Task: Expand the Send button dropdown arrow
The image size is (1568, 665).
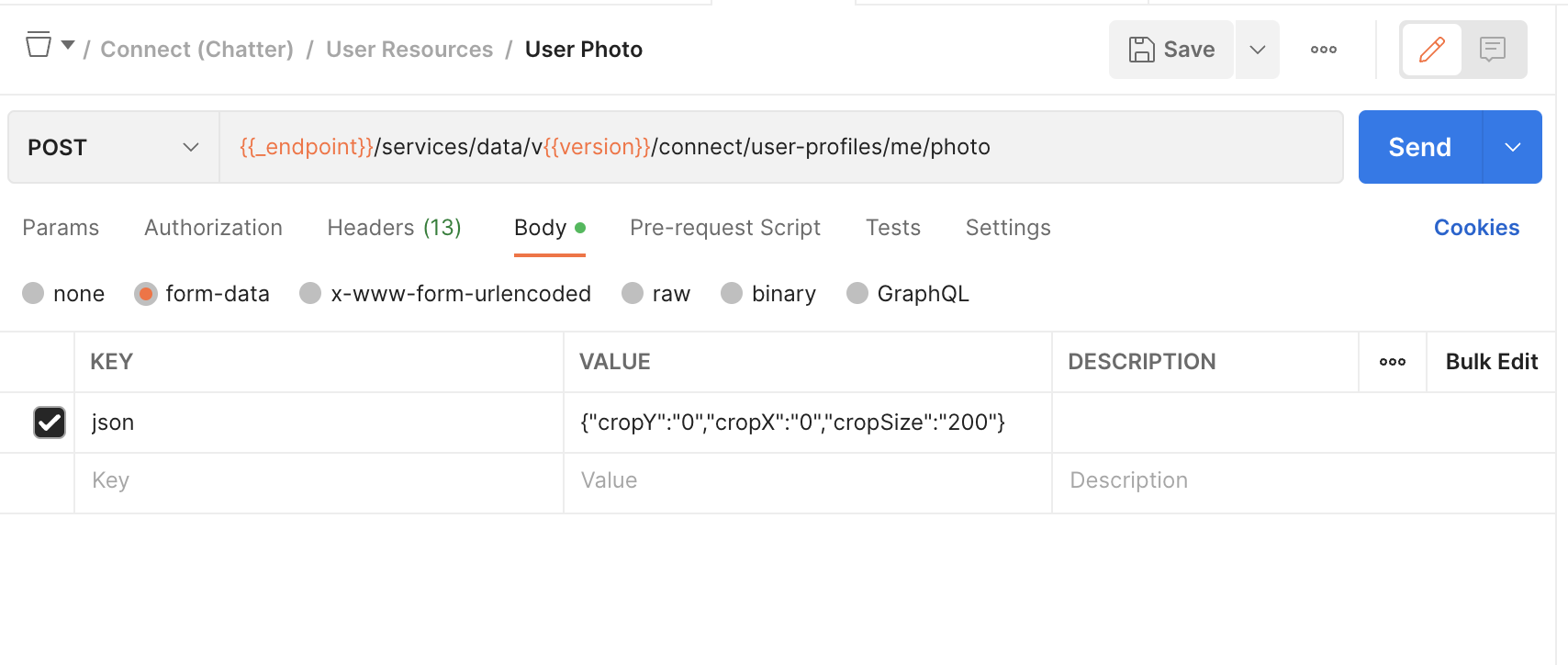Action: (1512, 148)
